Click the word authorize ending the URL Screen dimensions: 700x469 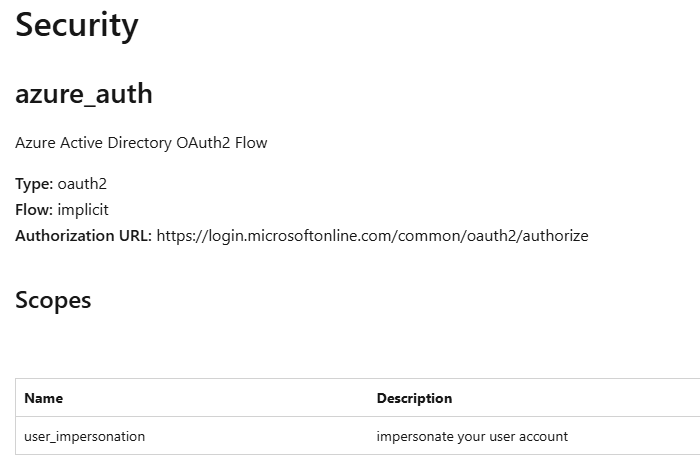click(x=556, y=236)
